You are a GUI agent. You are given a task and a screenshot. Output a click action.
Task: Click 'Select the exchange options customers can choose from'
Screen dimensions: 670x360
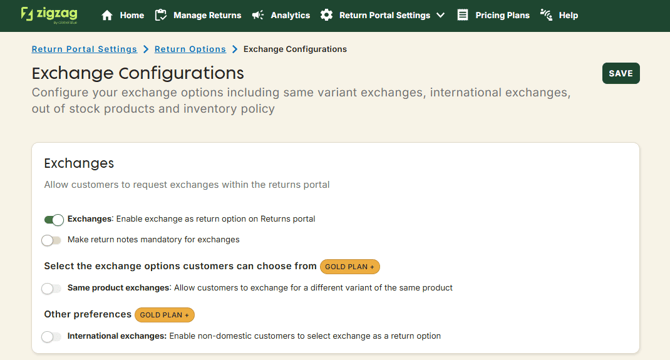click(180, 266)
